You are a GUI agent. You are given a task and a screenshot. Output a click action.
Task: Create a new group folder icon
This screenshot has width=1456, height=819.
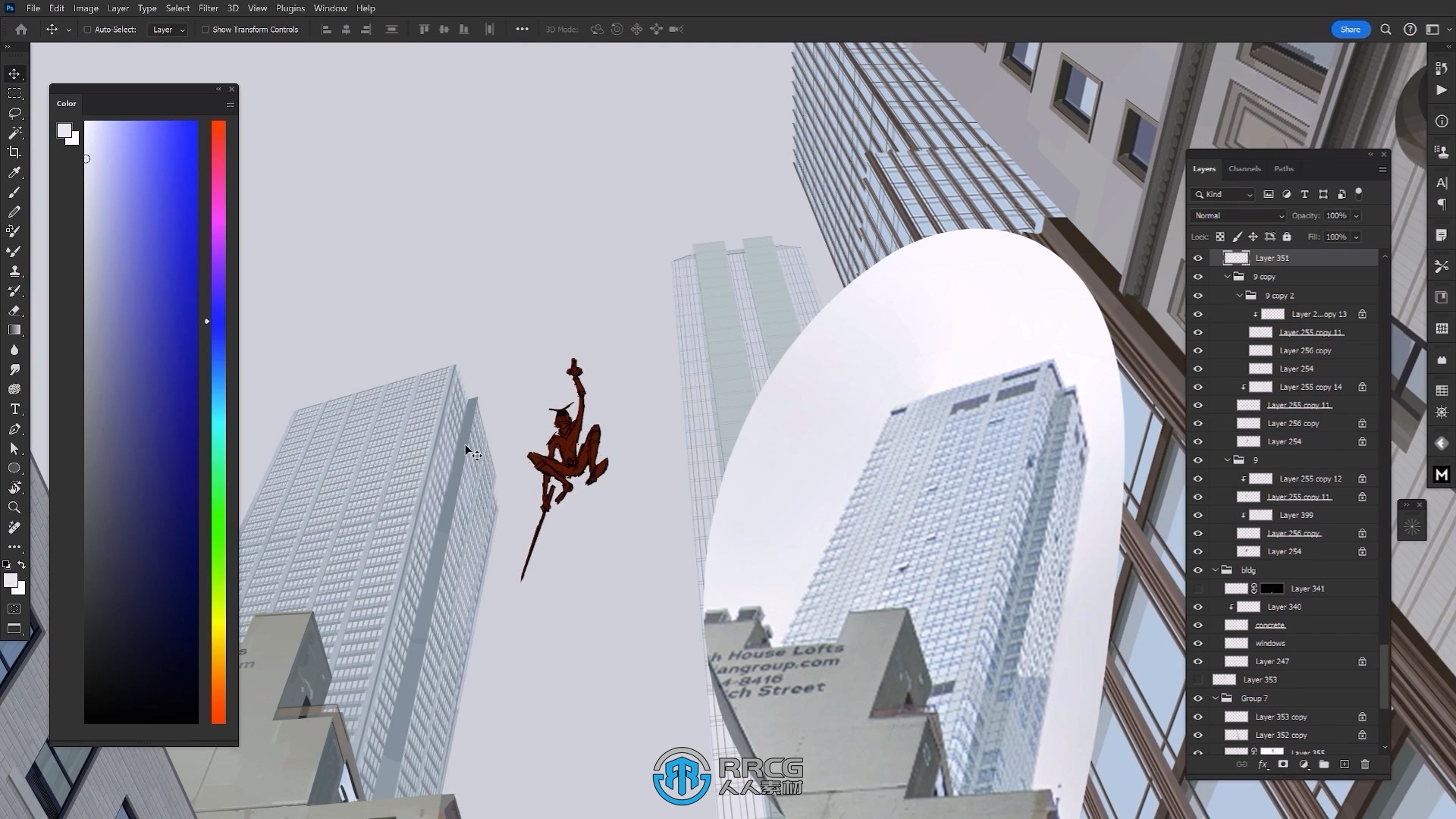point(1324,764)
